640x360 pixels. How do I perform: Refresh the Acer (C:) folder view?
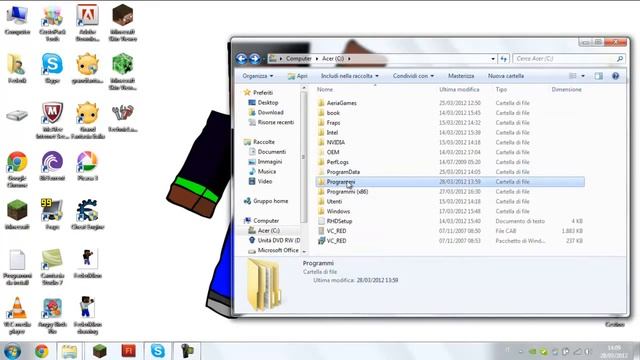click(x=504, y=59)
